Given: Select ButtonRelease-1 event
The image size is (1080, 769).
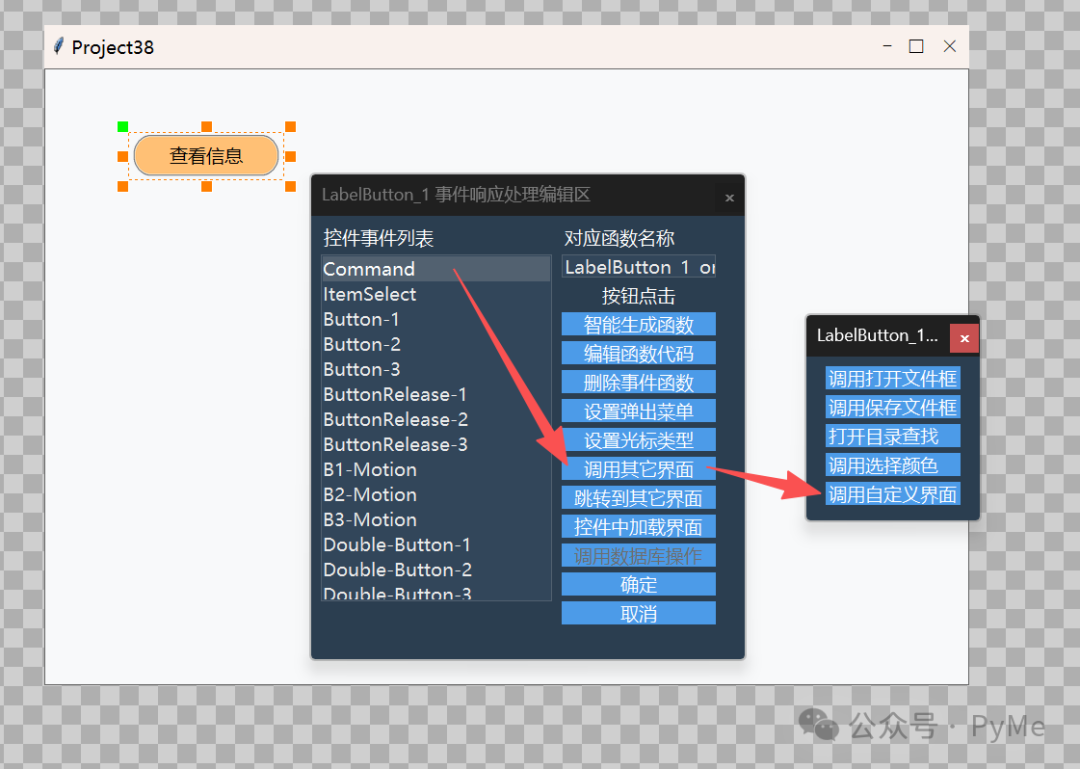Looking at the screenshot, I should click(436, 394).
